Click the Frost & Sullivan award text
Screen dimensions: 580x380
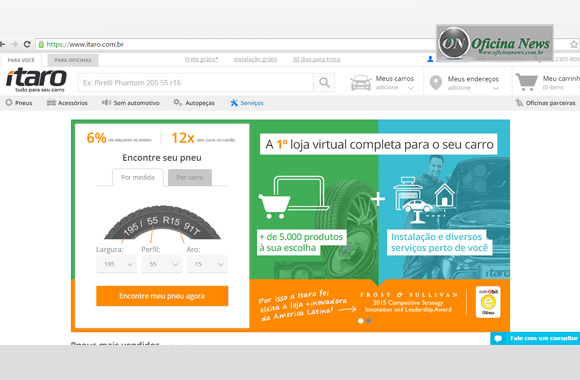(x=408, y=302)
